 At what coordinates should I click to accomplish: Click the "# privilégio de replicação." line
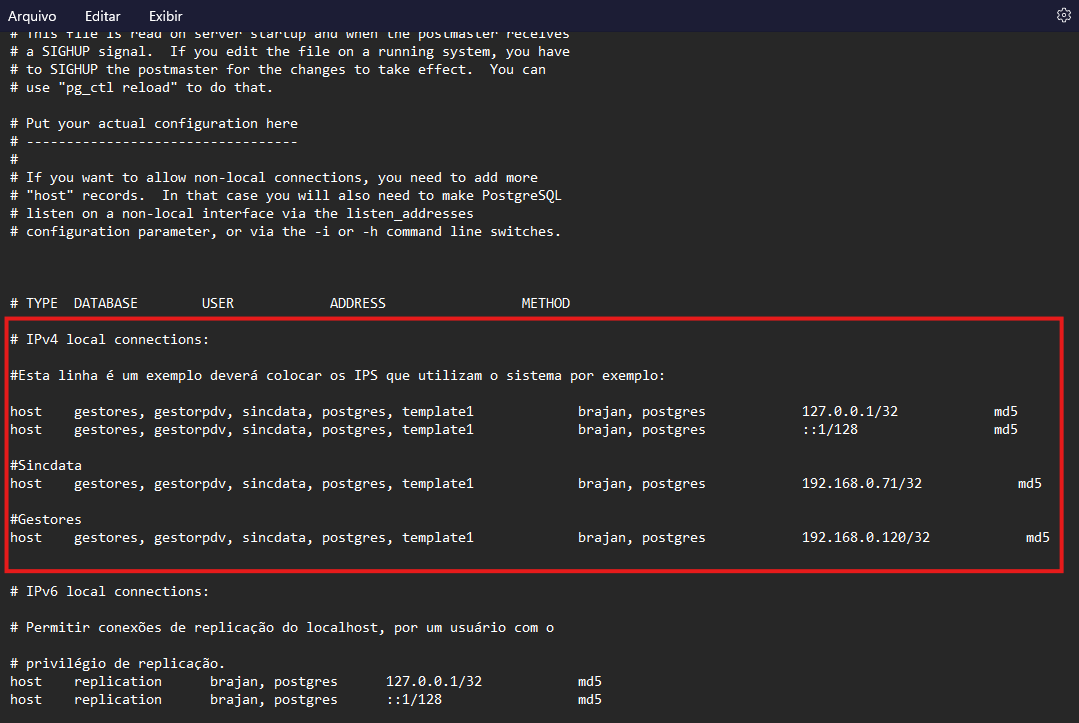[118, 663]
